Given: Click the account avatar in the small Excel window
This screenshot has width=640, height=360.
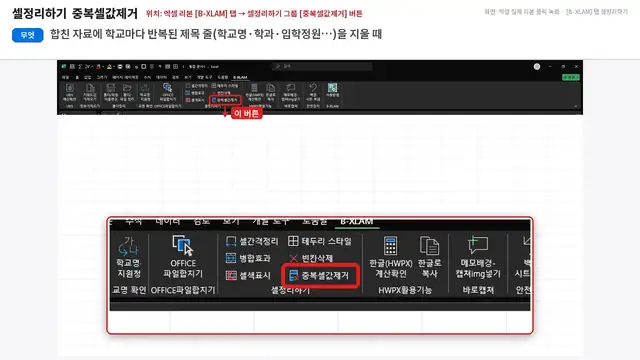Looking at the screenshot, I should [537, 67].
